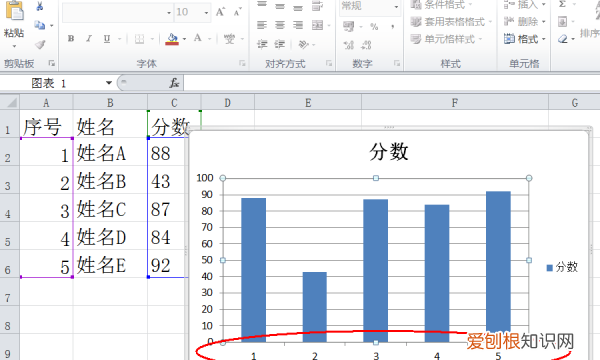Toggle Italic formatting
The height and width of the screenshot is (360, 600).
(x=89, y=39)
